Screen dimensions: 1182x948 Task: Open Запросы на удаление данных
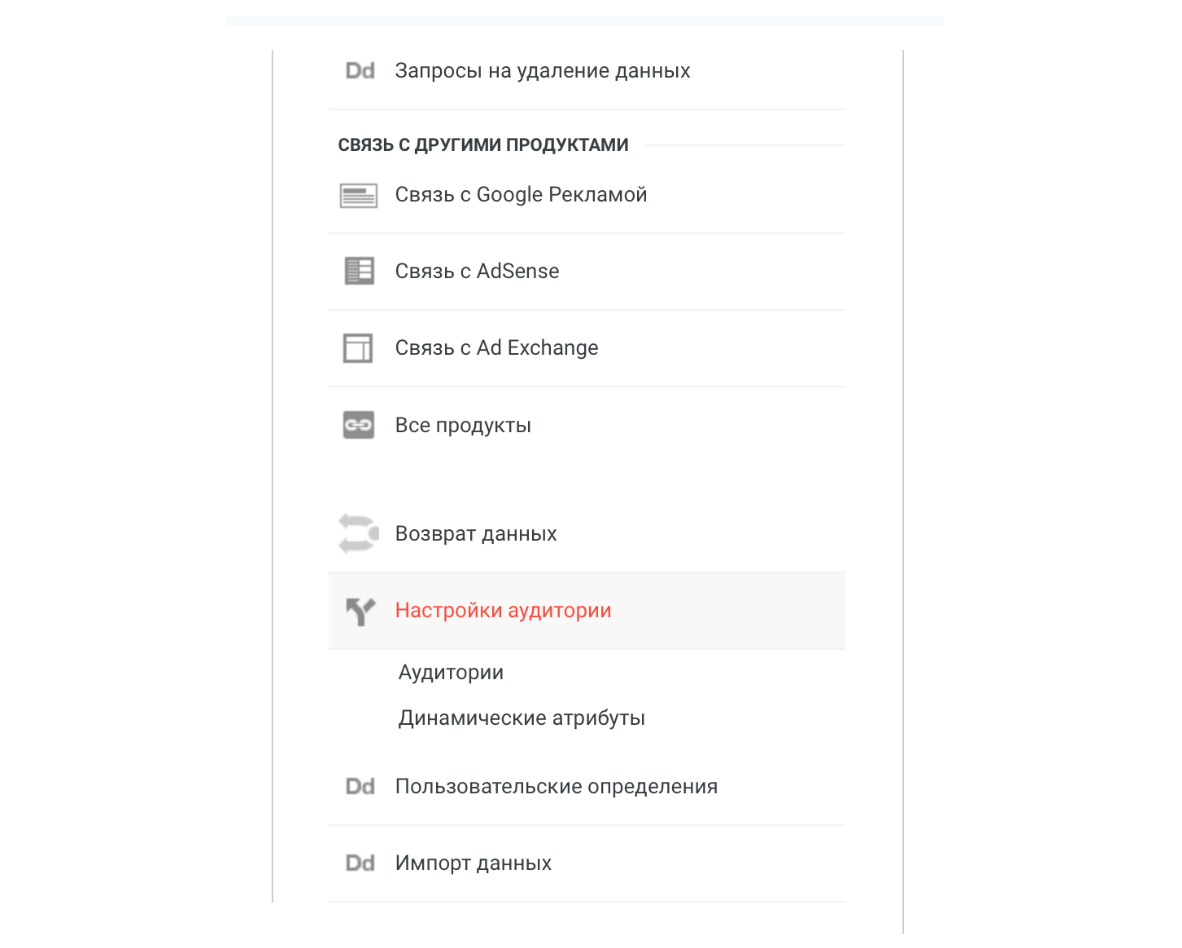pos(586,71)
